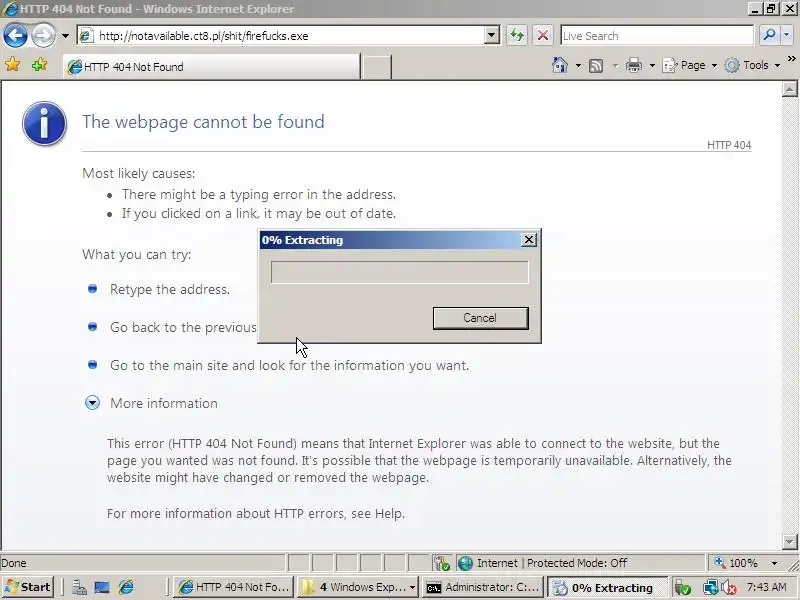The height and width of the screenshot is (600, 800).
Task: Click the green check shield tray icon
Action: click(x=683, y=588)
